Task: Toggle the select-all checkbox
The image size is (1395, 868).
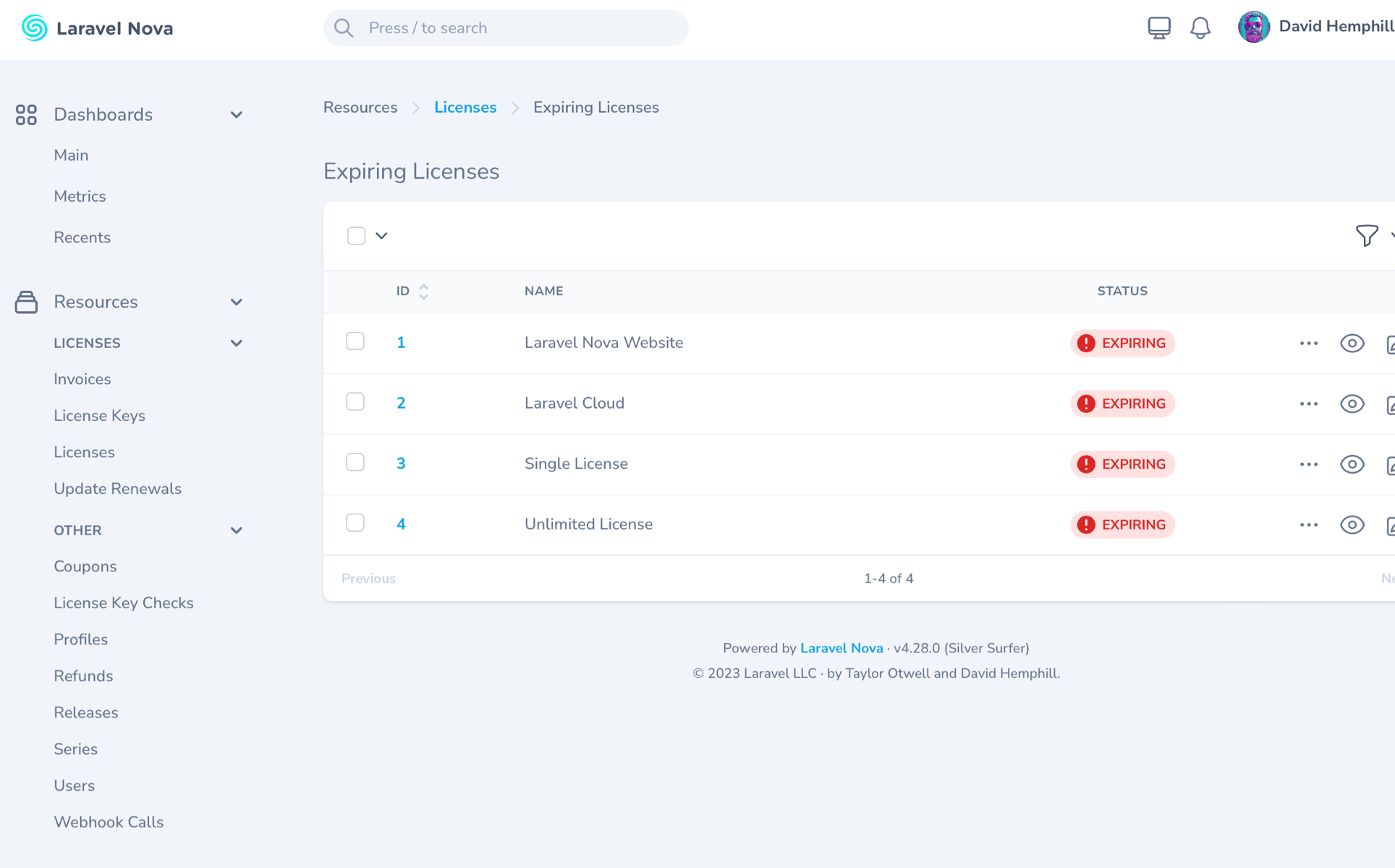Action: [356, 236]
